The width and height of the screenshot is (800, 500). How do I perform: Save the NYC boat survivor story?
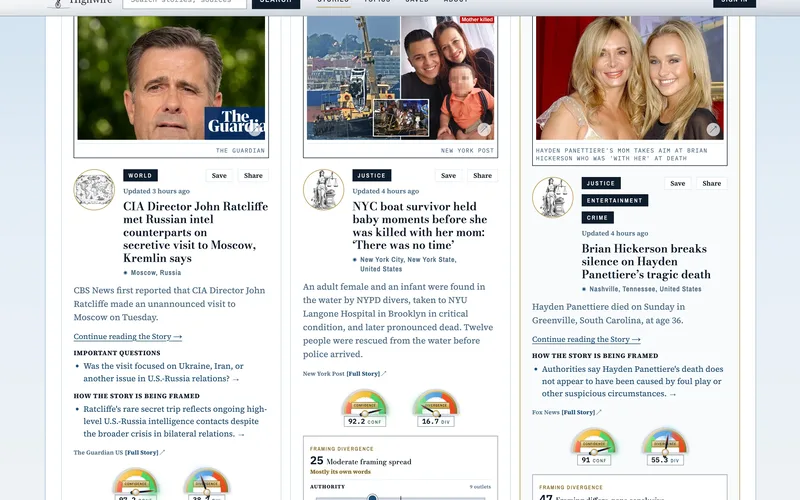coord(448,176)
